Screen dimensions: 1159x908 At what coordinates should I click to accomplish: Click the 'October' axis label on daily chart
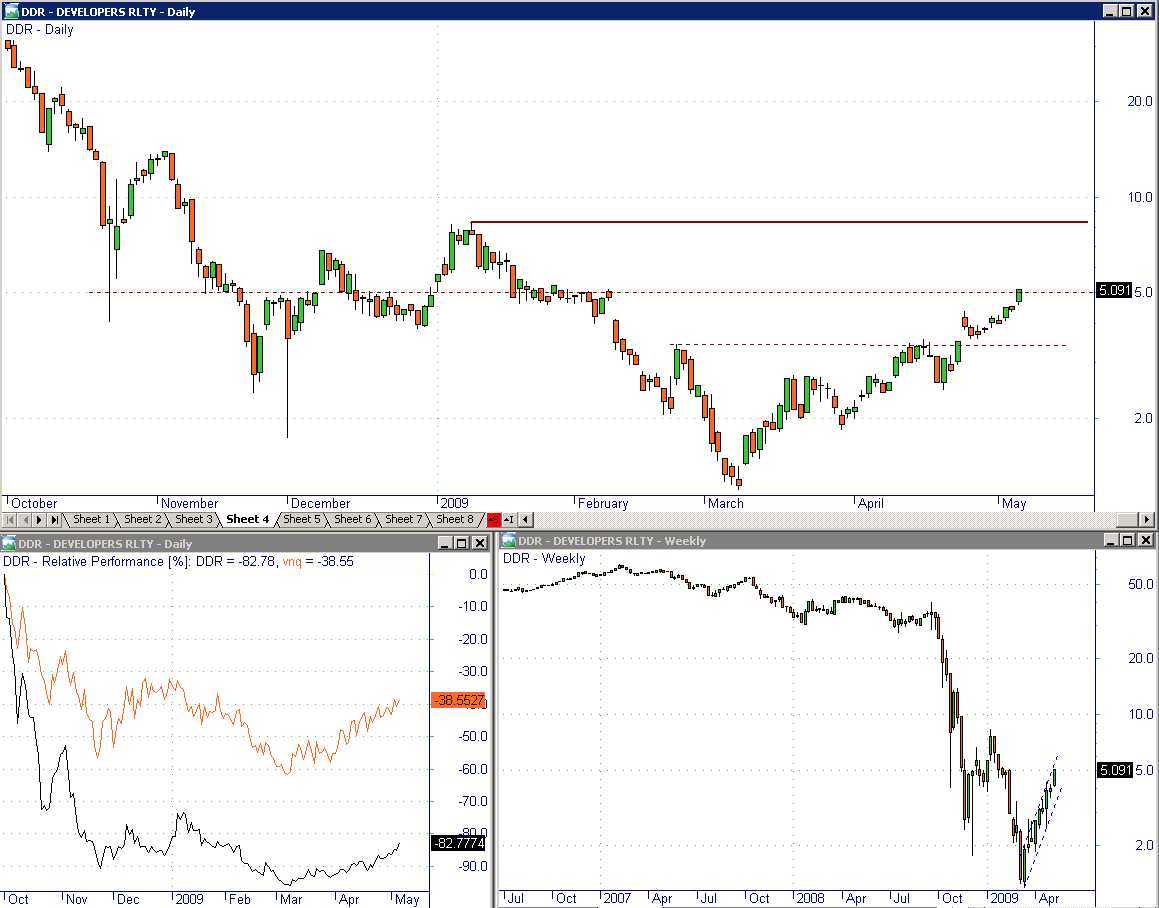pyautogui.click(x=34, y=503)
